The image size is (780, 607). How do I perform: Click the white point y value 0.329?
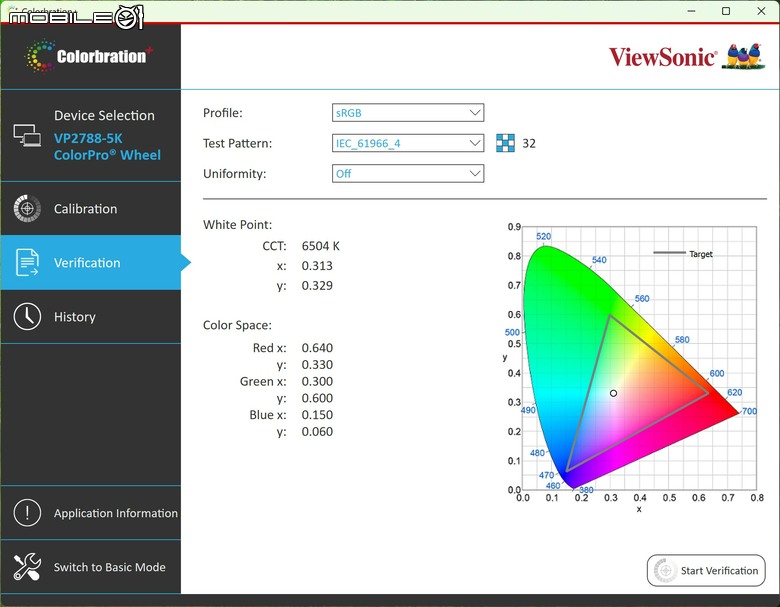click(x=317, y=286)
